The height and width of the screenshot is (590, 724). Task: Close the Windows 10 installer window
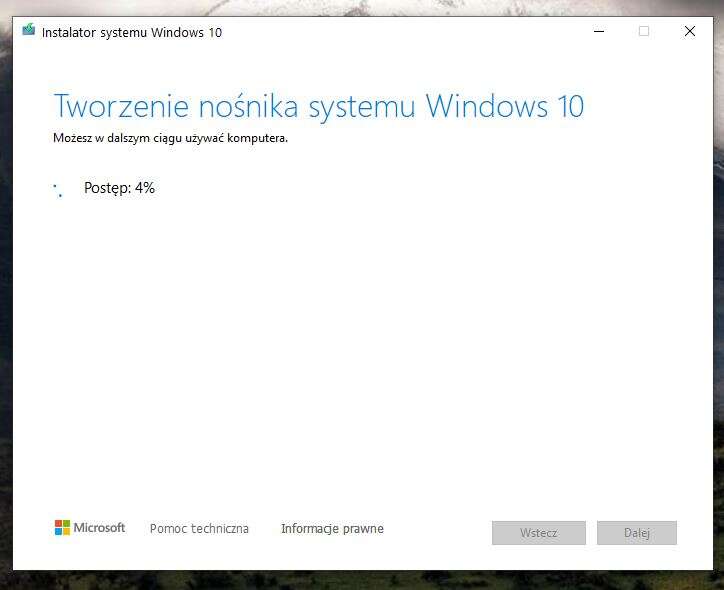(x=689, y=31)
